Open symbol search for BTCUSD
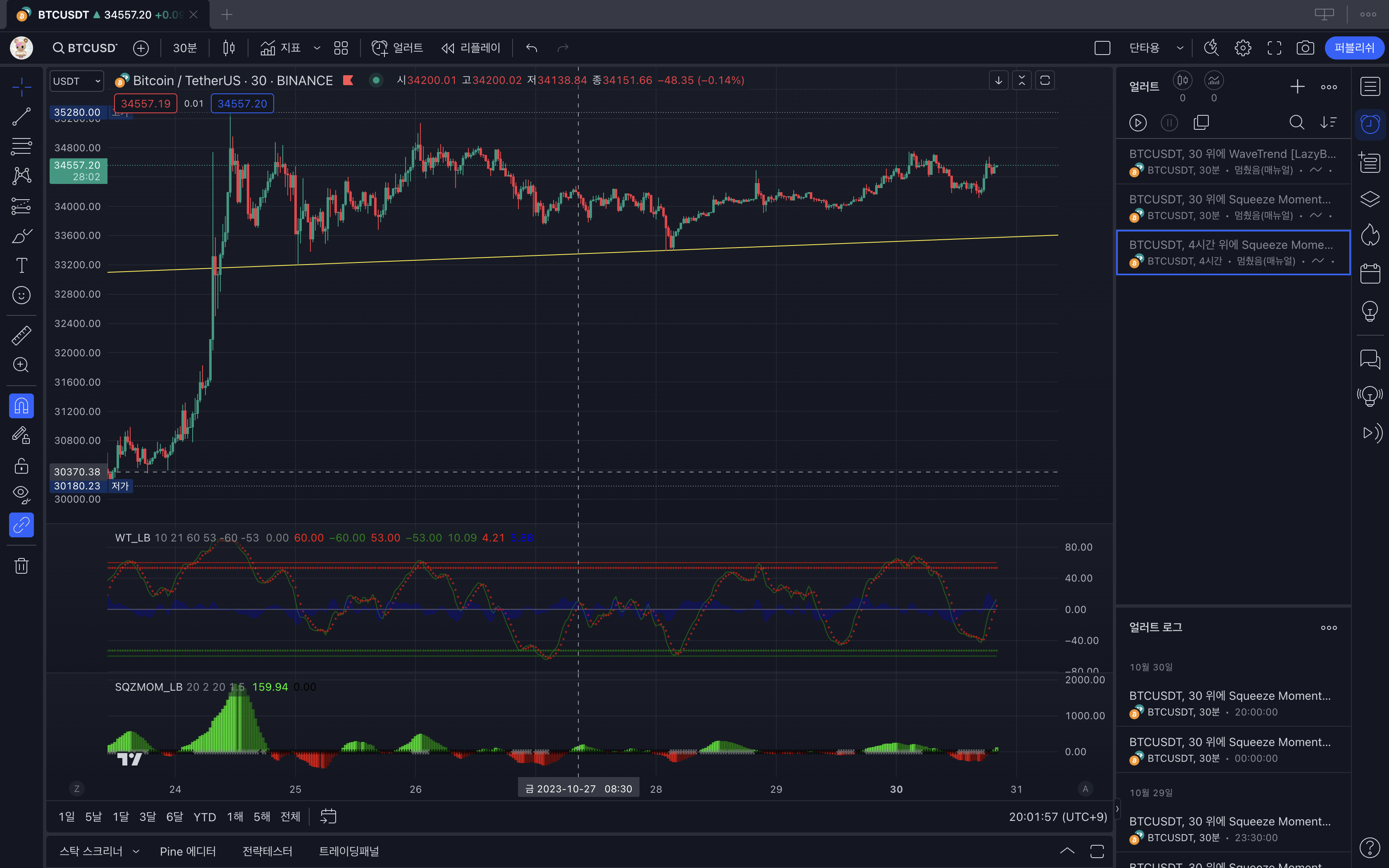 pos(85,48)
